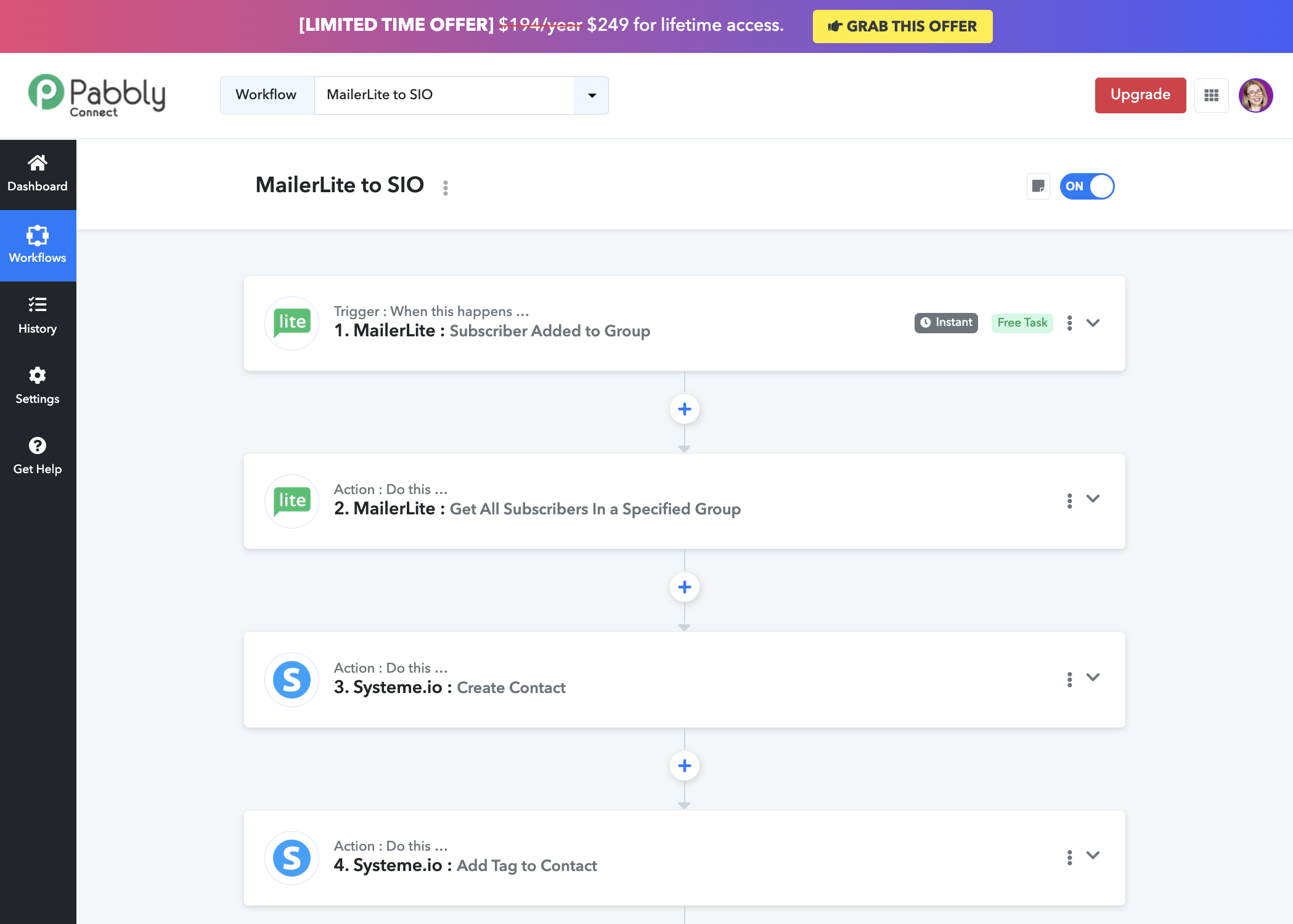1293x924 pixels.
Task: Click the Instant badge on trigger
Action: point(946,323)
